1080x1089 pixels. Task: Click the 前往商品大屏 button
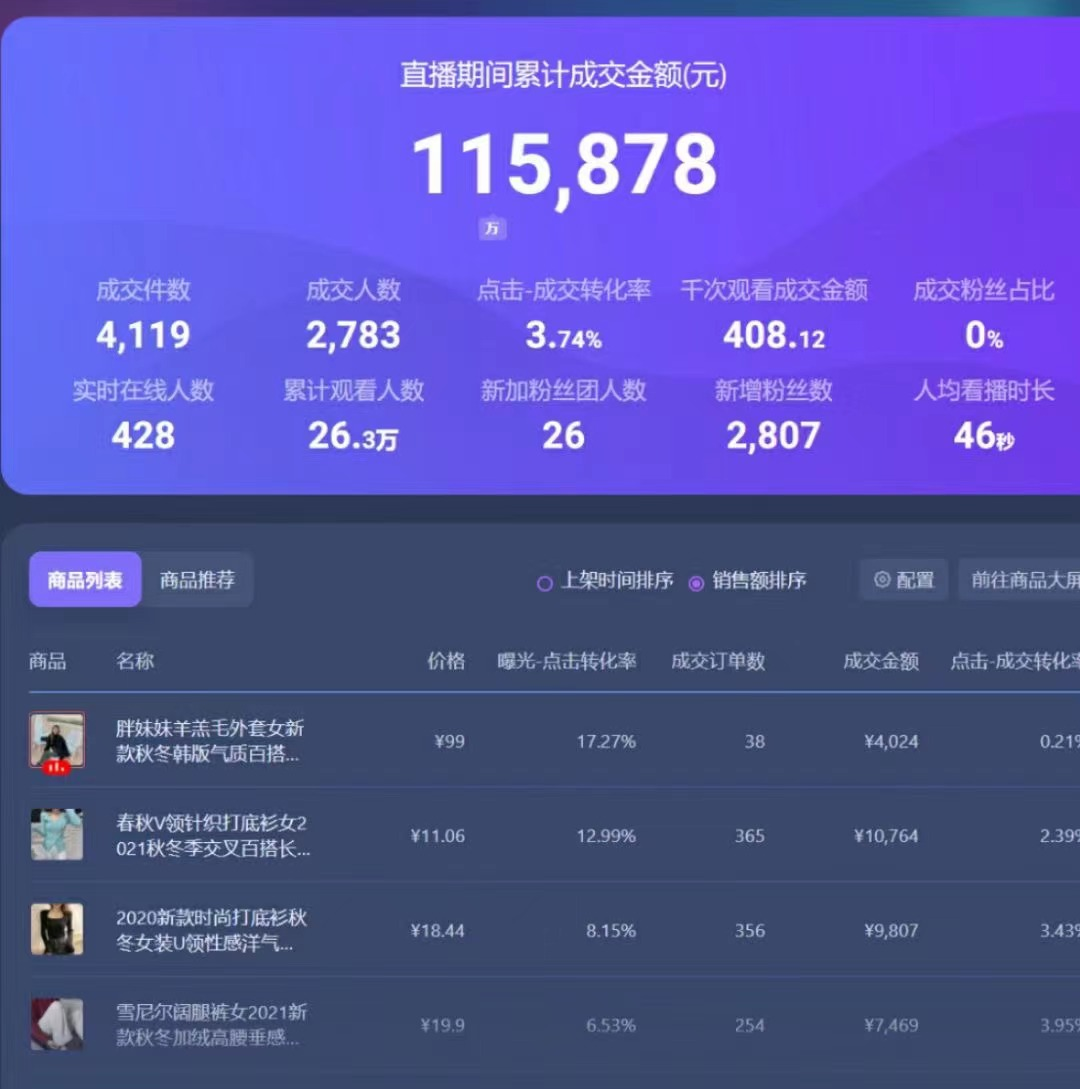click(1023, 580)
